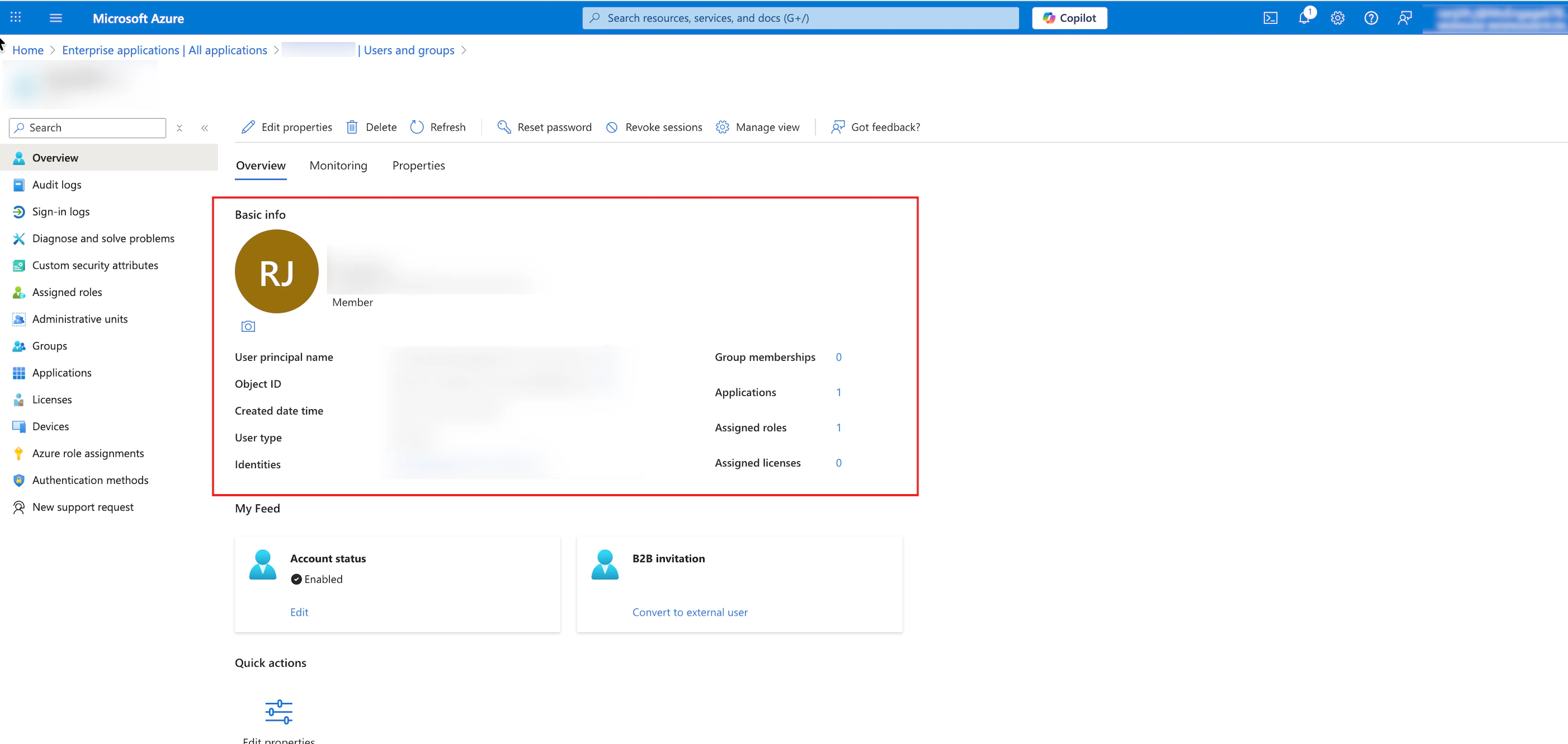Screen dimensions: 1568x744
Task: Open the Azure portal hamburger menu
Action: point(56,18)
